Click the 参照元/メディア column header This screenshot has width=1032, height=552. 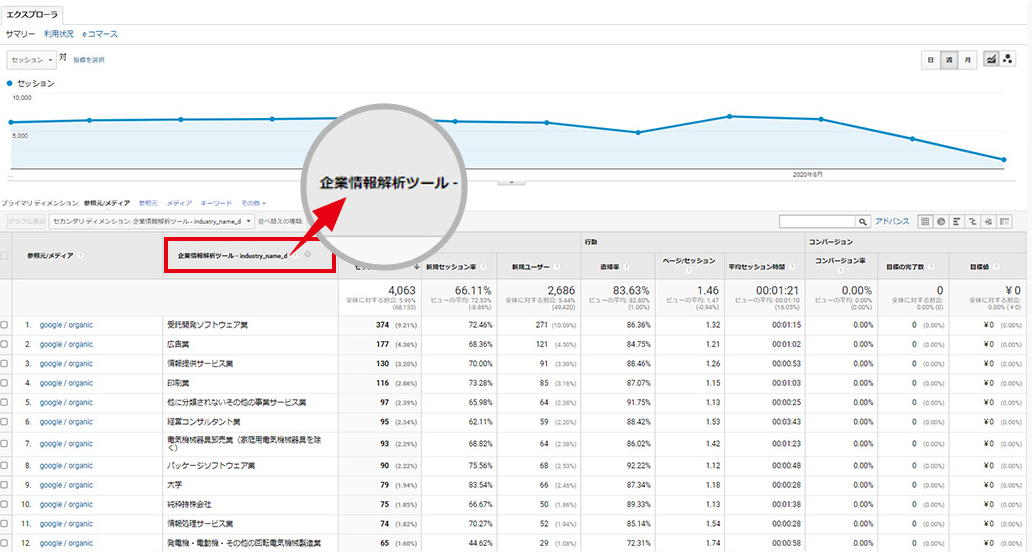pos(50,255)
